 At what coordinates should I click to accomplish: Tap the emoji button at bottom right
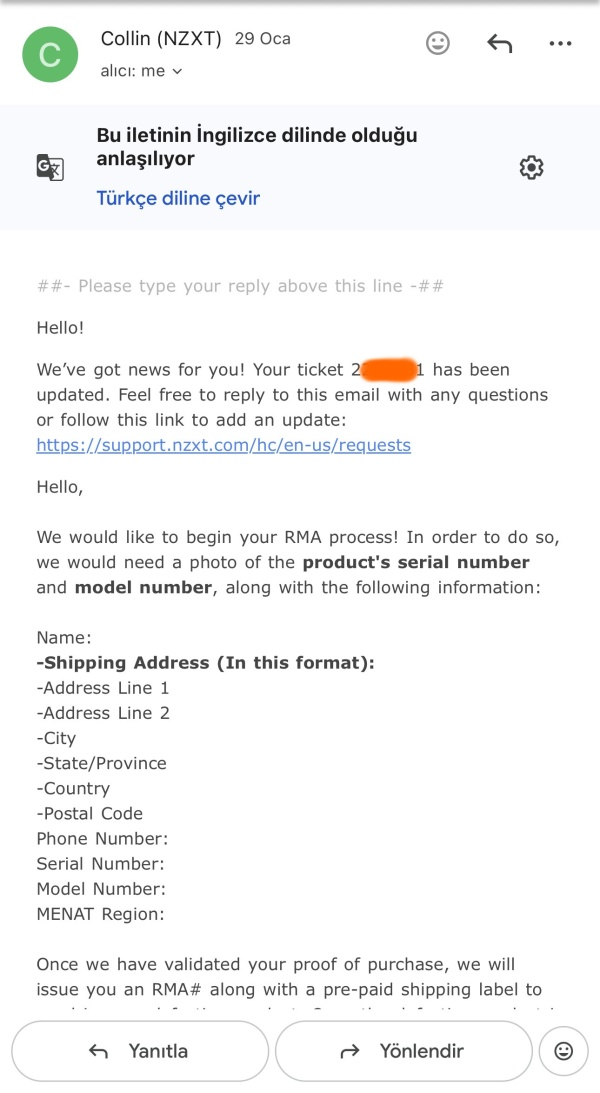pyautogui.click(x=563, y=1050)
